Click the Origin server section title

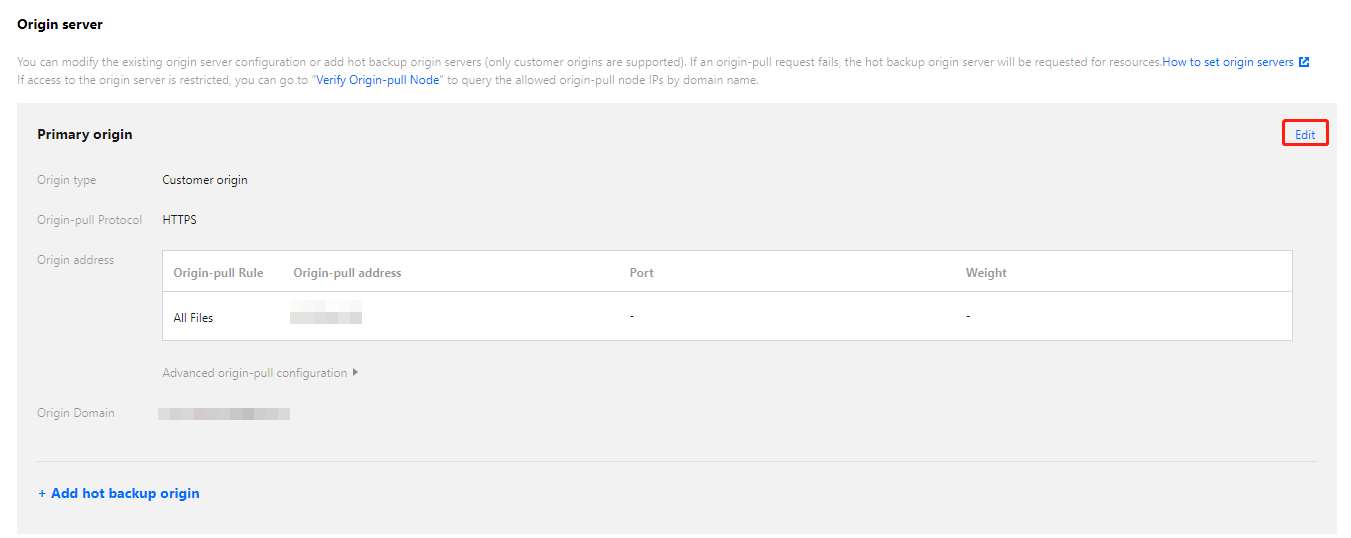[60, 24]
